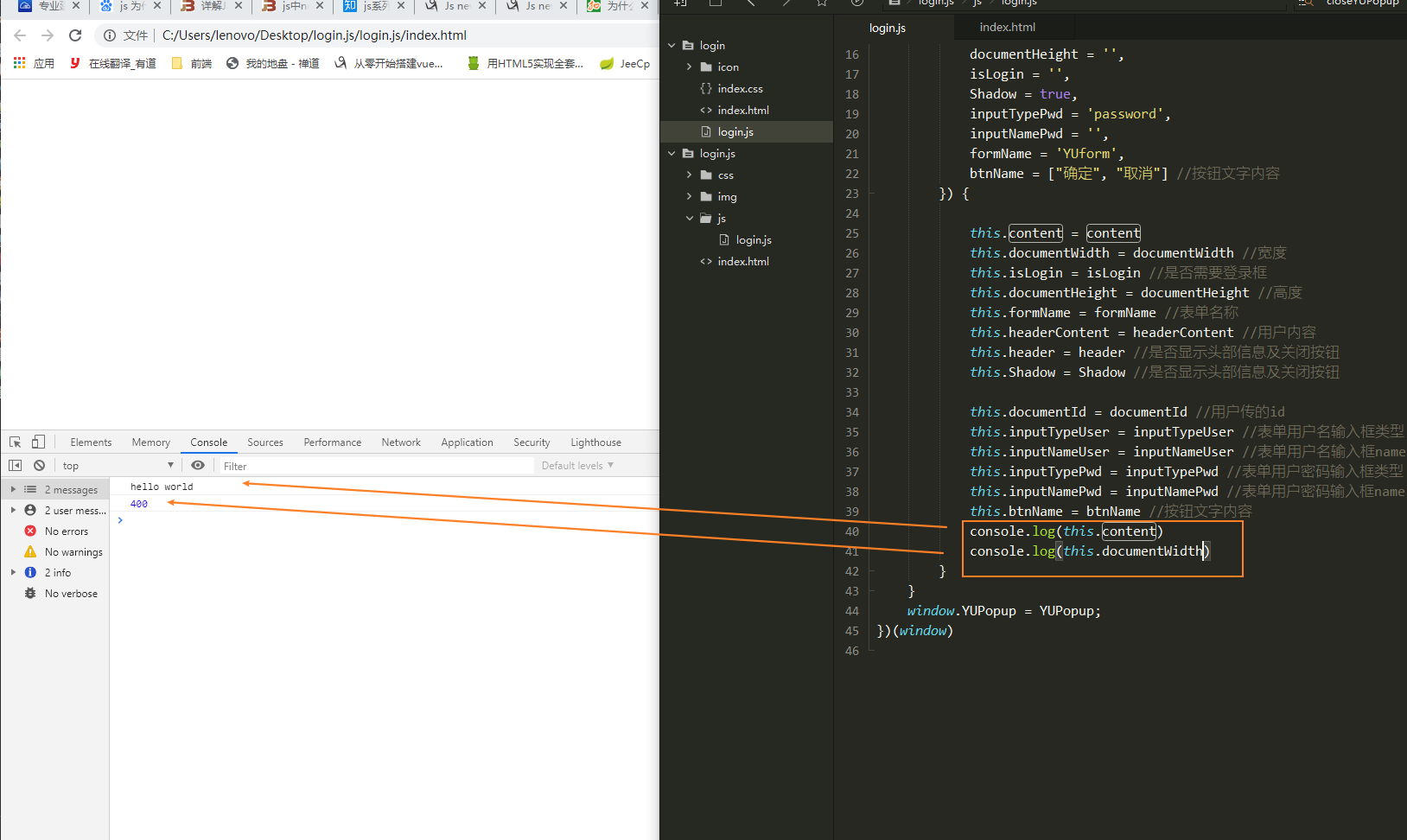Open index.html under login.js project
This screenshot has width=1407, height=840.
click(742, 261)
